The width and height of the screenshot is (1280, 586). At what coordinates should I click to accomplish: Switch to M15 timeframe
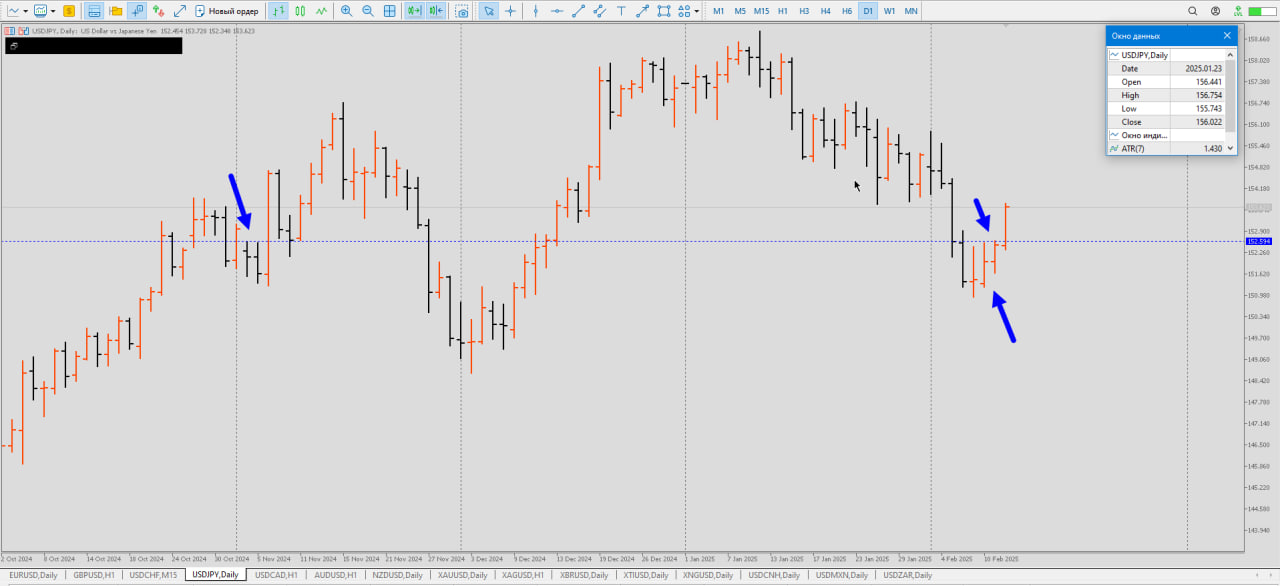(762, 11)
